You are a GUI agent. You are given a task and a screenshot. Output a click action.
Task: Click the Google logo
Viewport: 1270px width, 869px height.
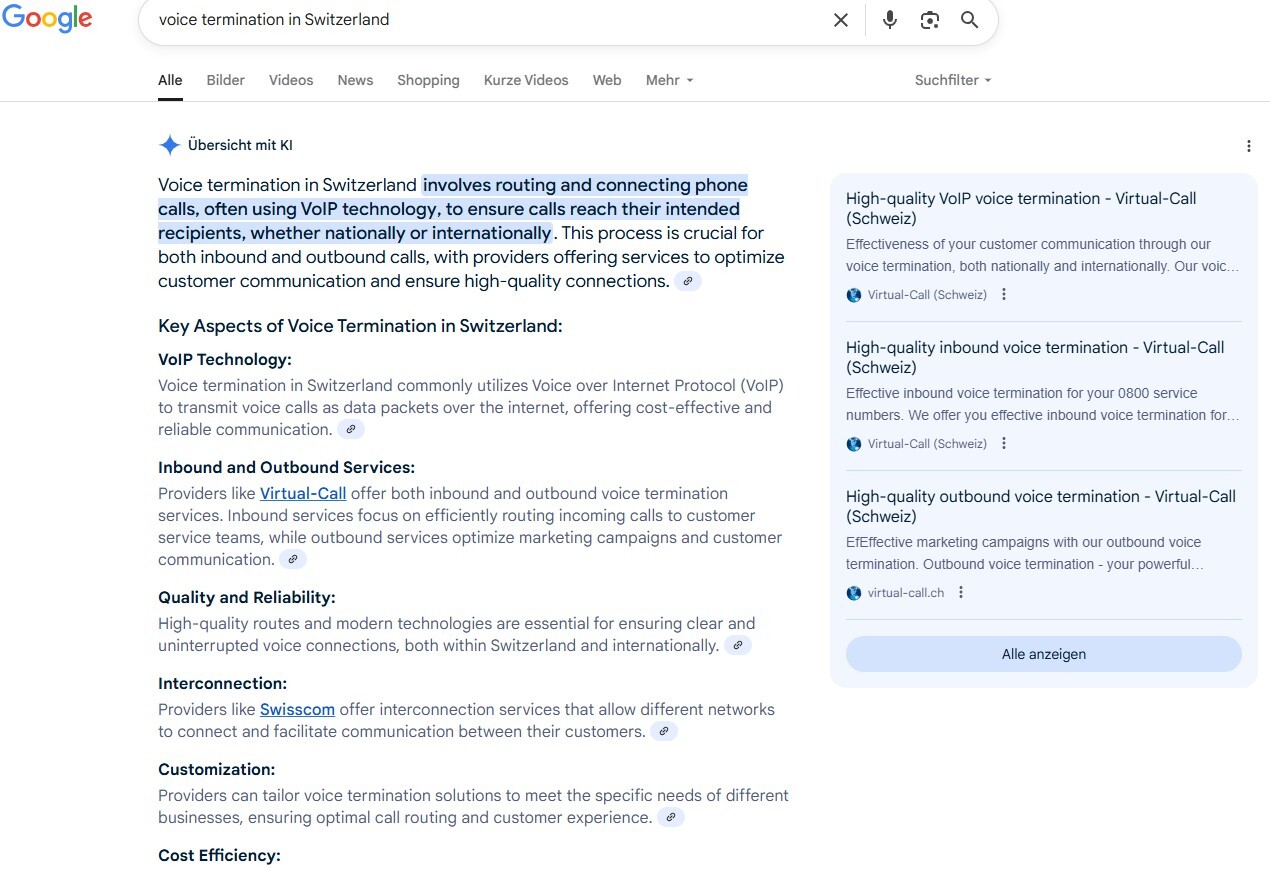pyautogui.click(x=47, y=19)
